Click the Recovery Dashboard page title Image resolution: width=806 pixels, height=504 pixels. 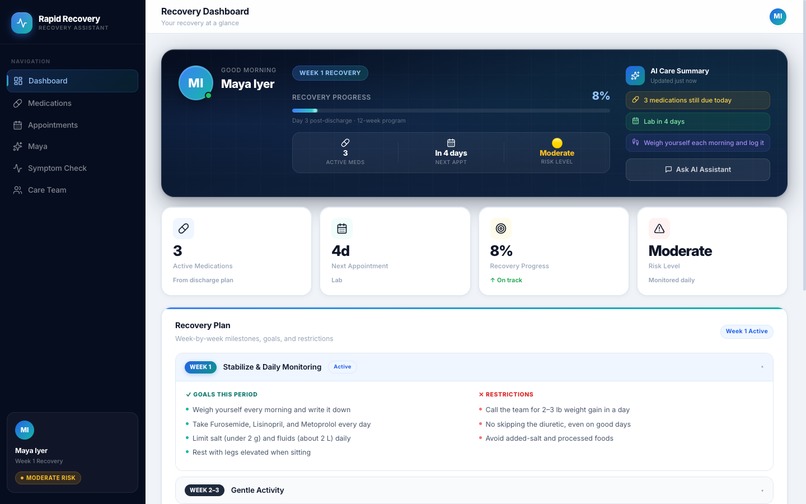(205, 11)
